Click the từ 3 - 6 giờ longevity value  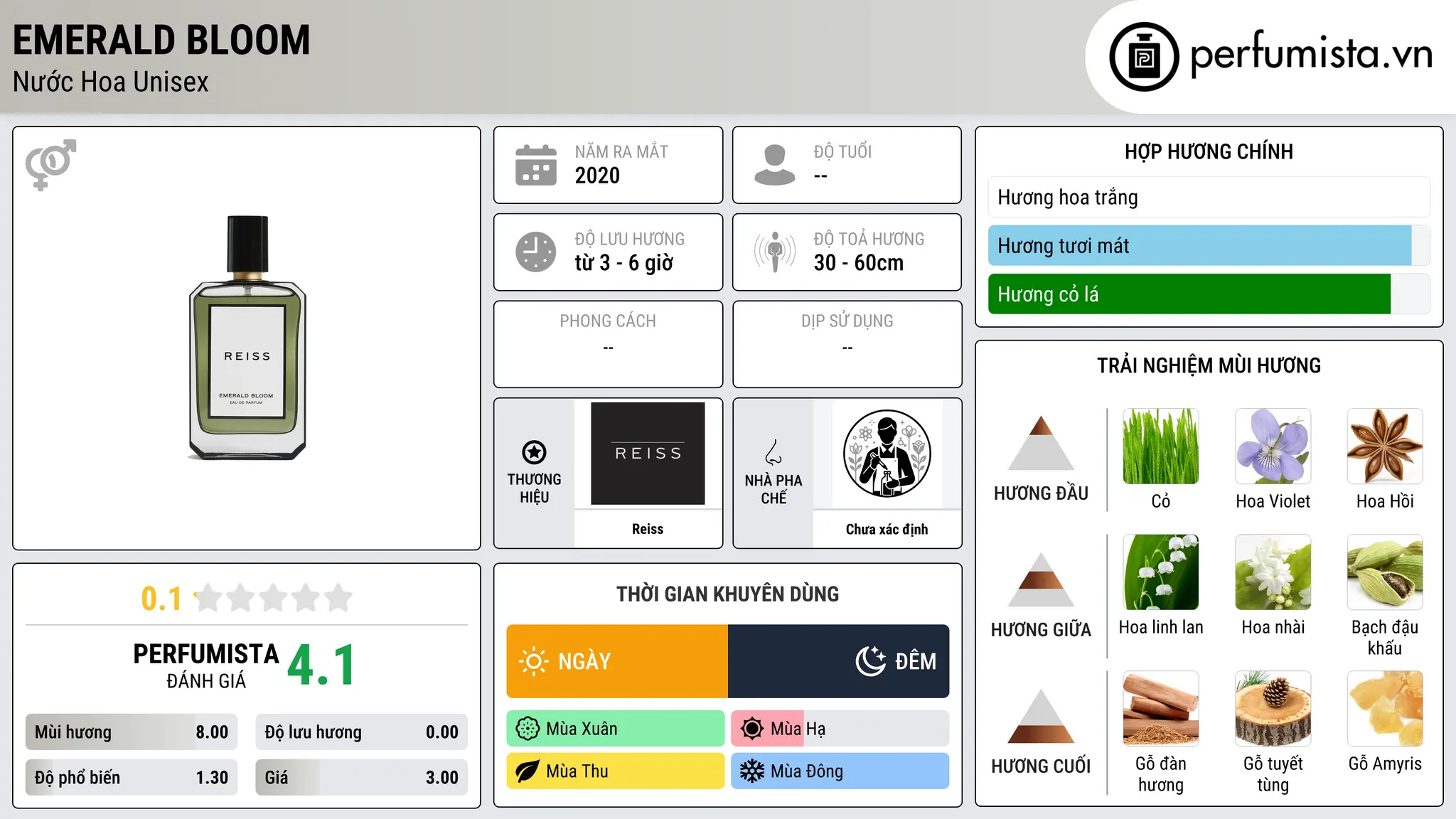point(623,263)
